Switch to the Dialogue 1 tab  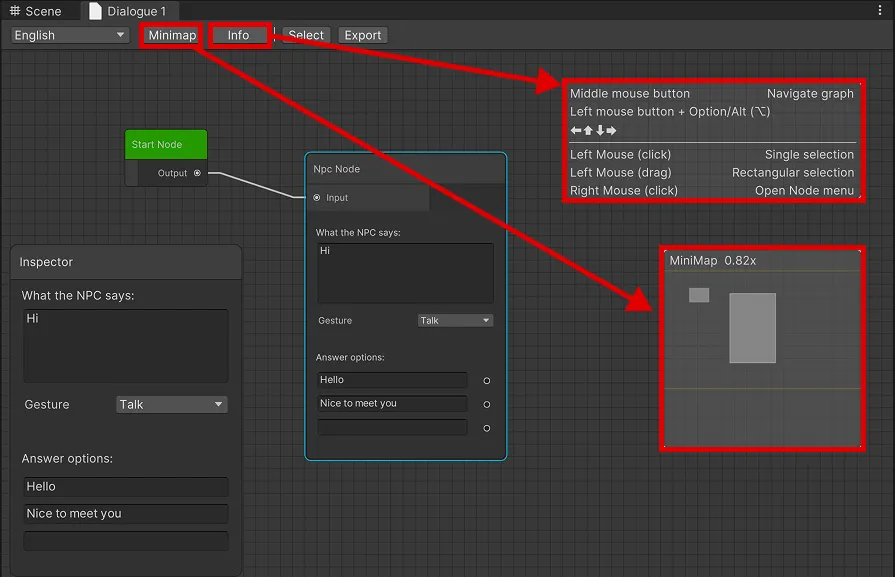(129, 11)
